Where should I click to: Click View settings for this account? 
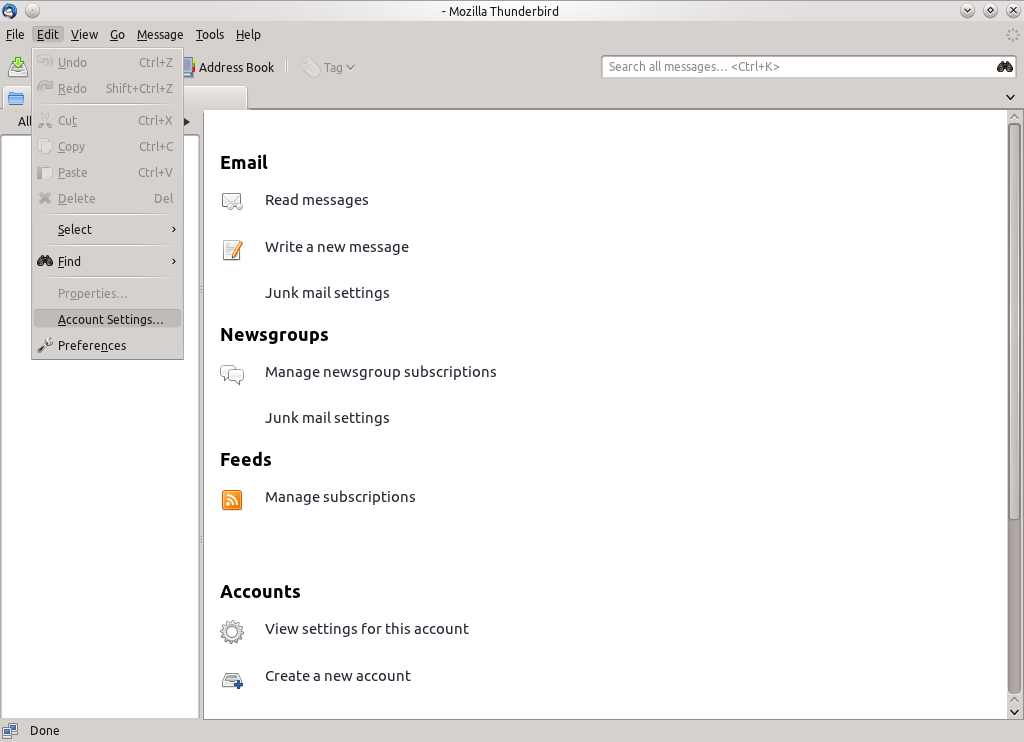(x=367, y=629)
